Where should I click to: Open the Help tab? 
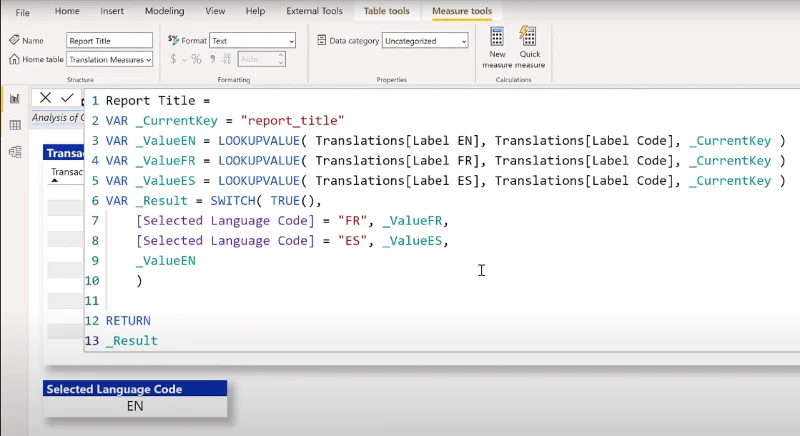click(x=255, y=11)
